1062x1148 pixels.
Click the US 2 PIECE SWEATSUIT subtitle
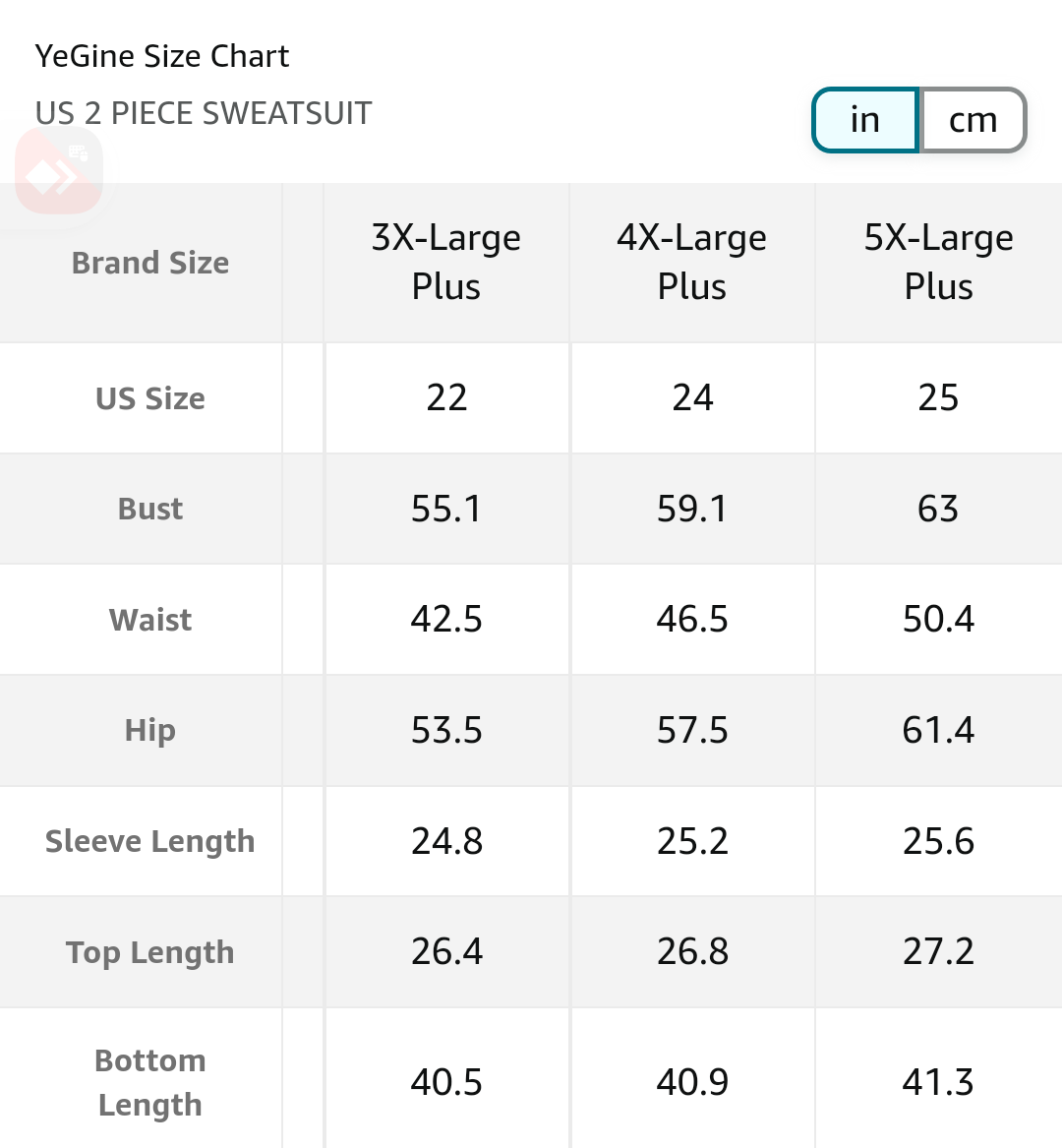[204, 113]
